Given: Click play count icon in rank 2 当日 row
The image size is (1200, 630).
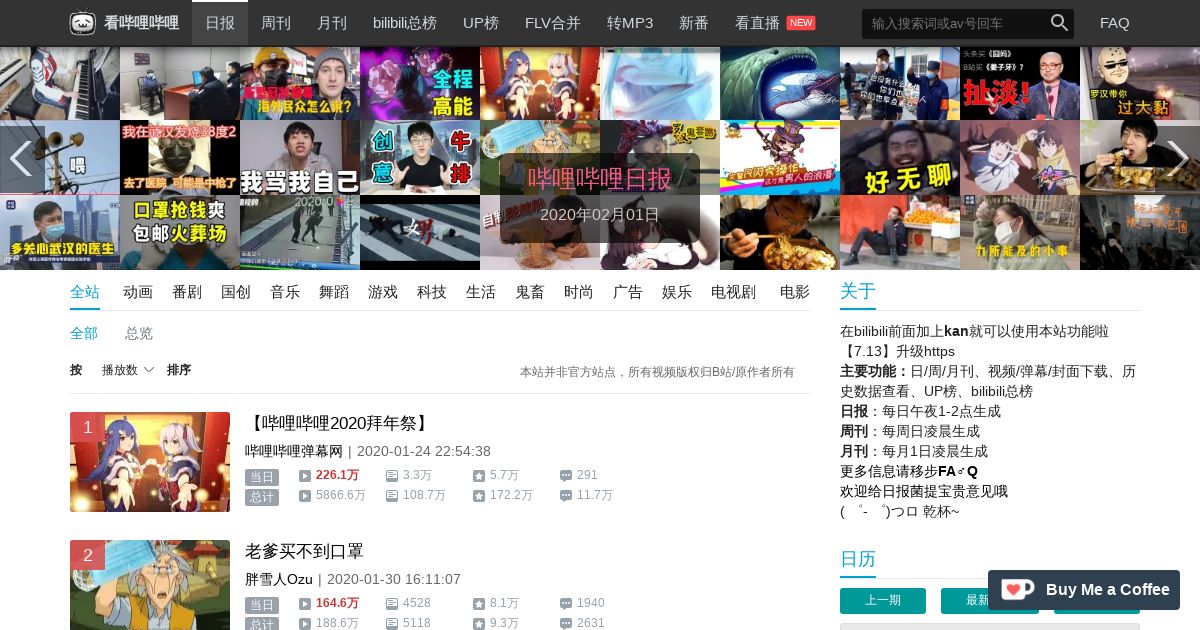Looking at the screenshot, I should (x=304, y=604).
